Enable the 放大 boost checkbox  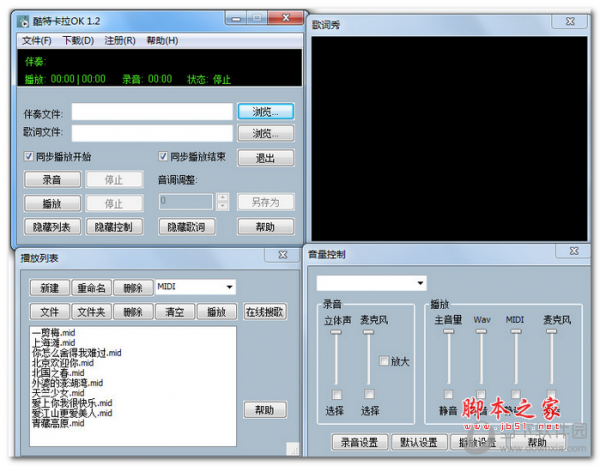coord(383,361)
